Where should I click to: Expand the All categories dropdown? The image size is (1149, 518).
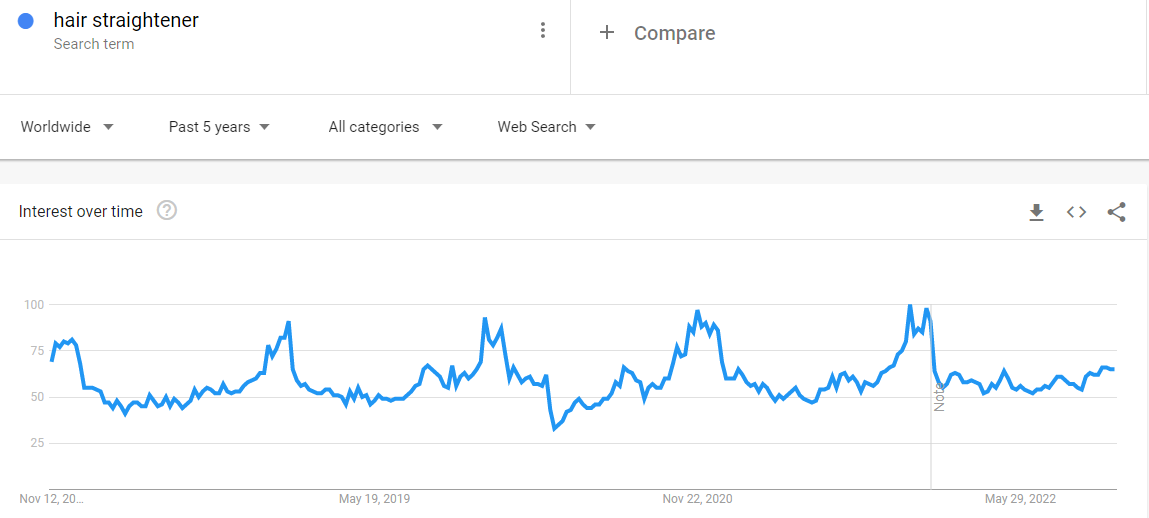(385, 127)
